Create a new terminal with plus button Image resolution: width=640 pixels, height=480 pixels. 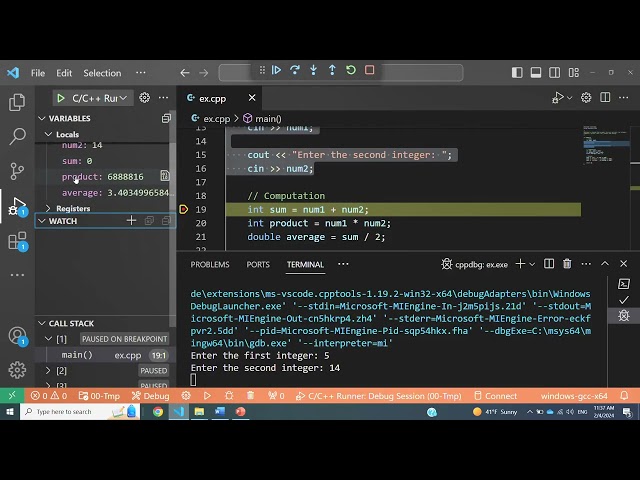(x=520, y=264)
